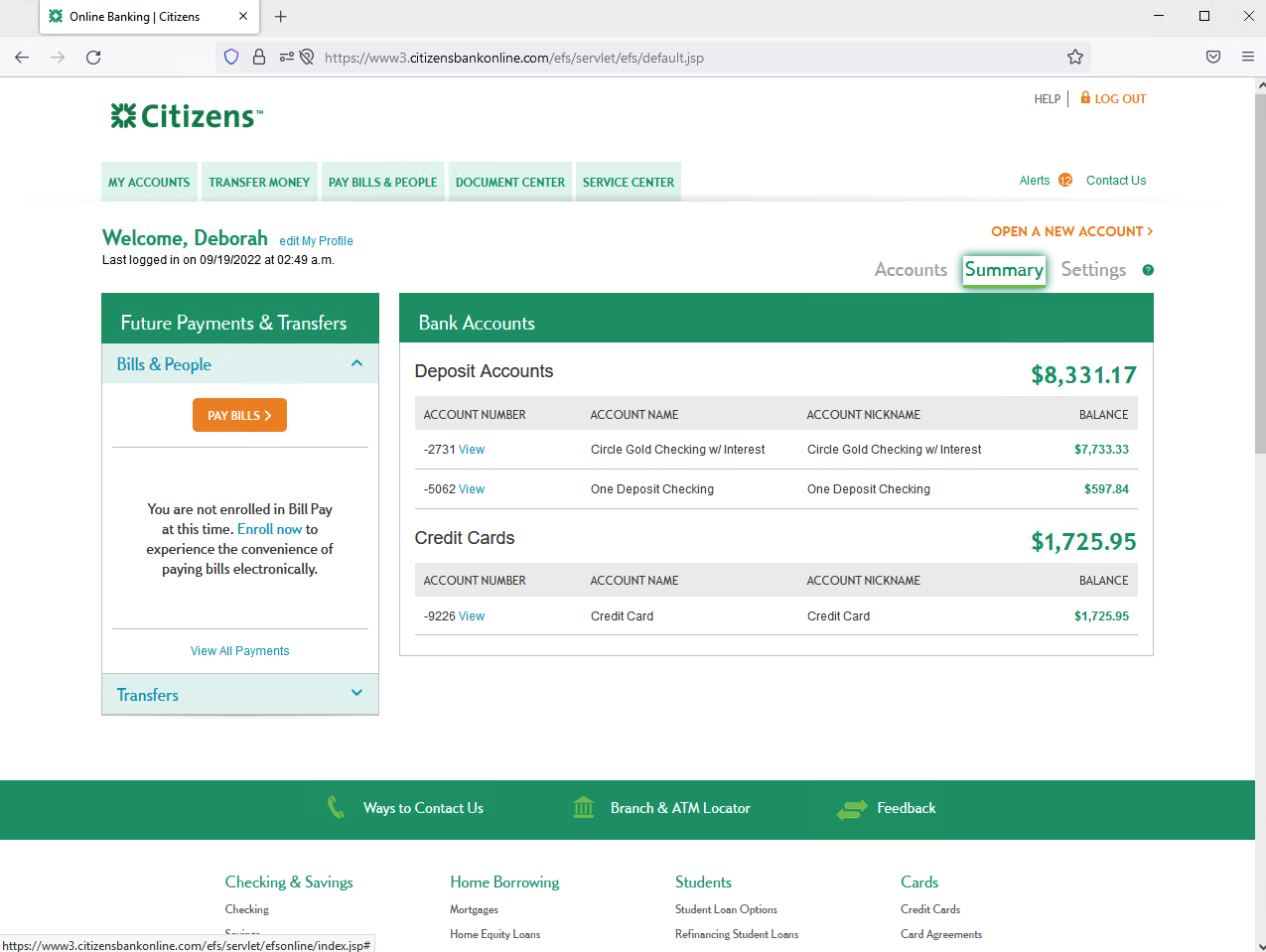
Task: Click the shield tracking protection icon
Action: pos(231,58)
